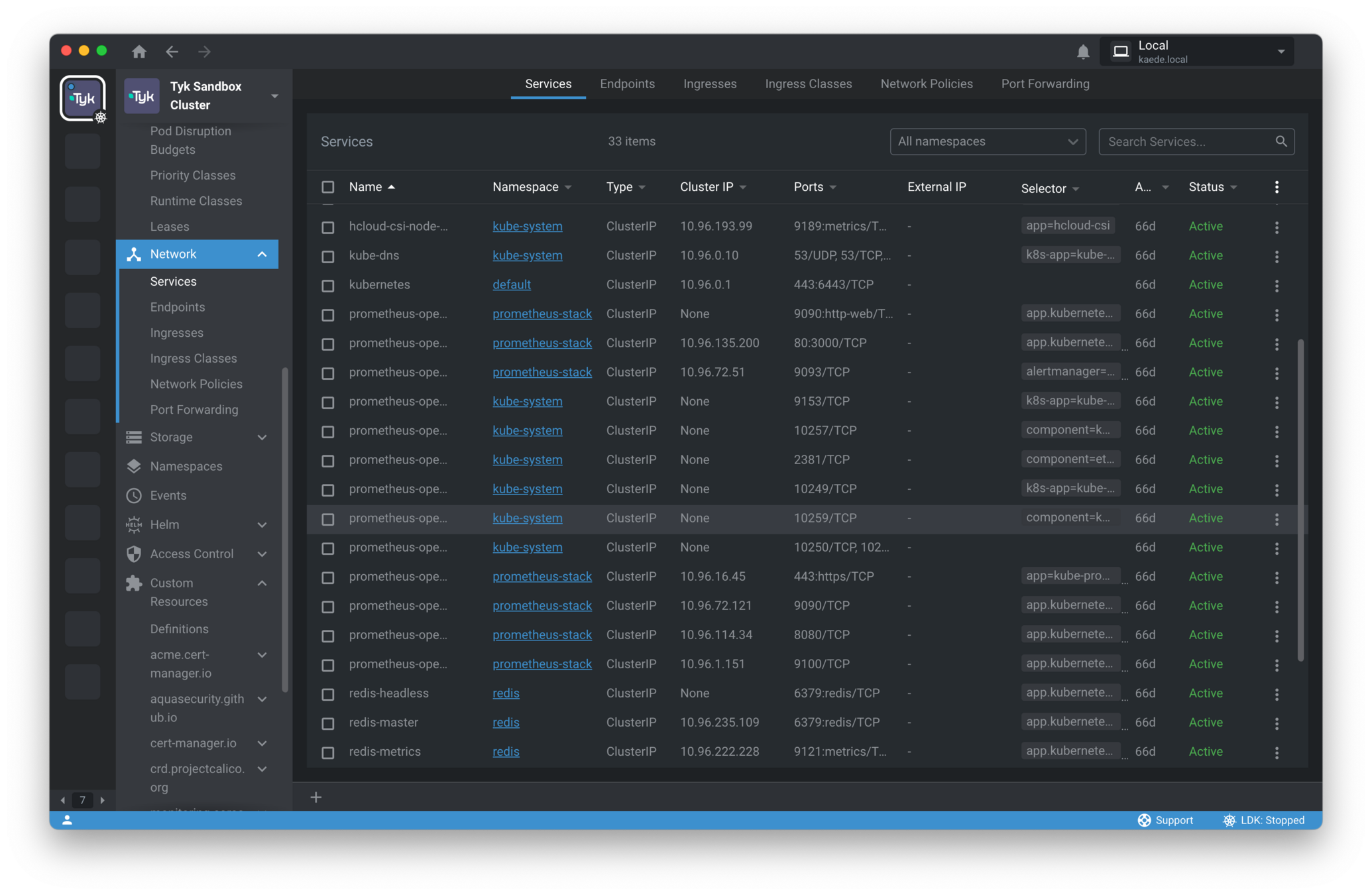
Task: Switch to the Ingresses tab
Action: coord(709,84)
